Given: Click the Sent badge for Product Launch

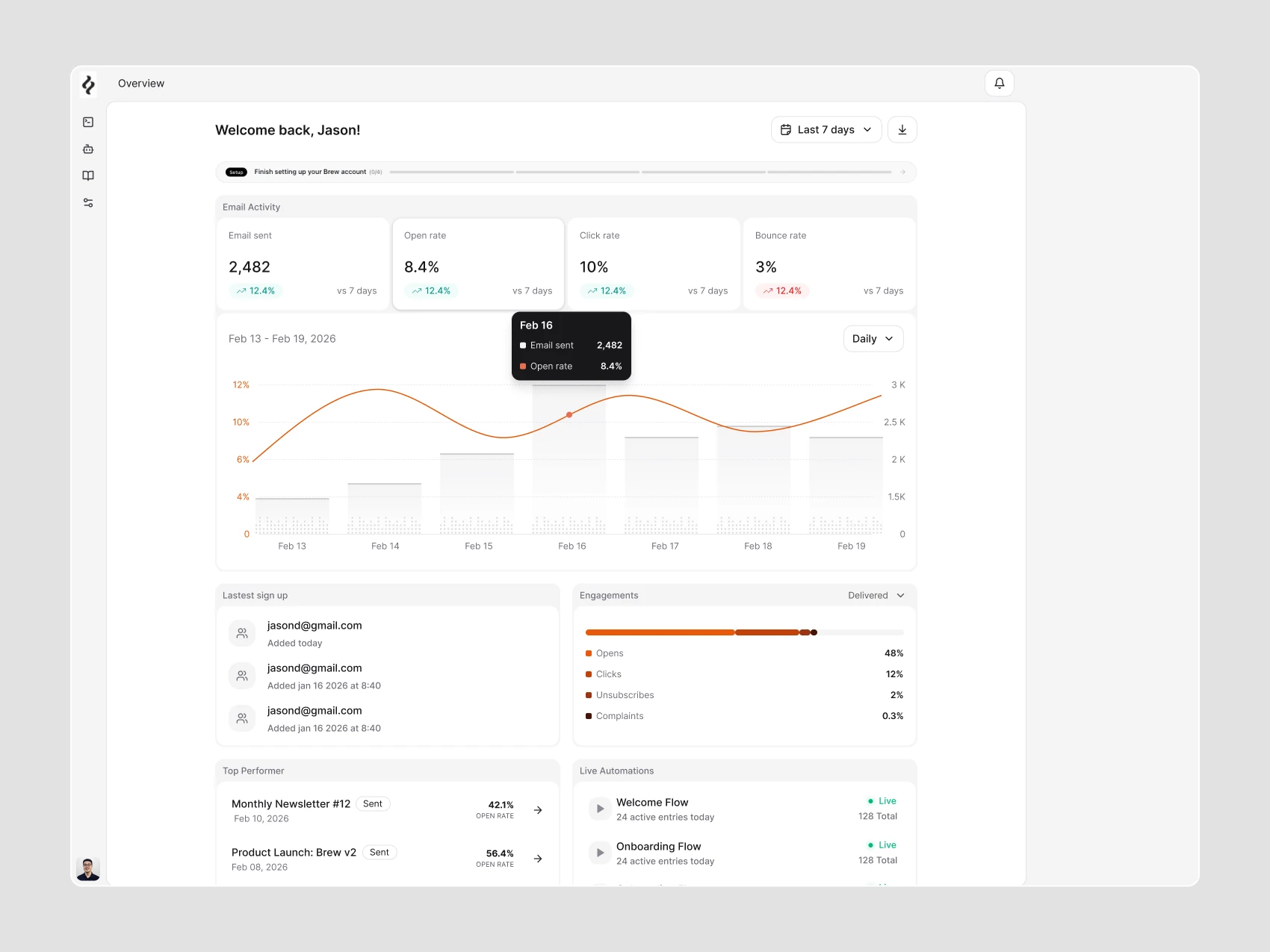Looking at the screenshot, I should [379, 853].
